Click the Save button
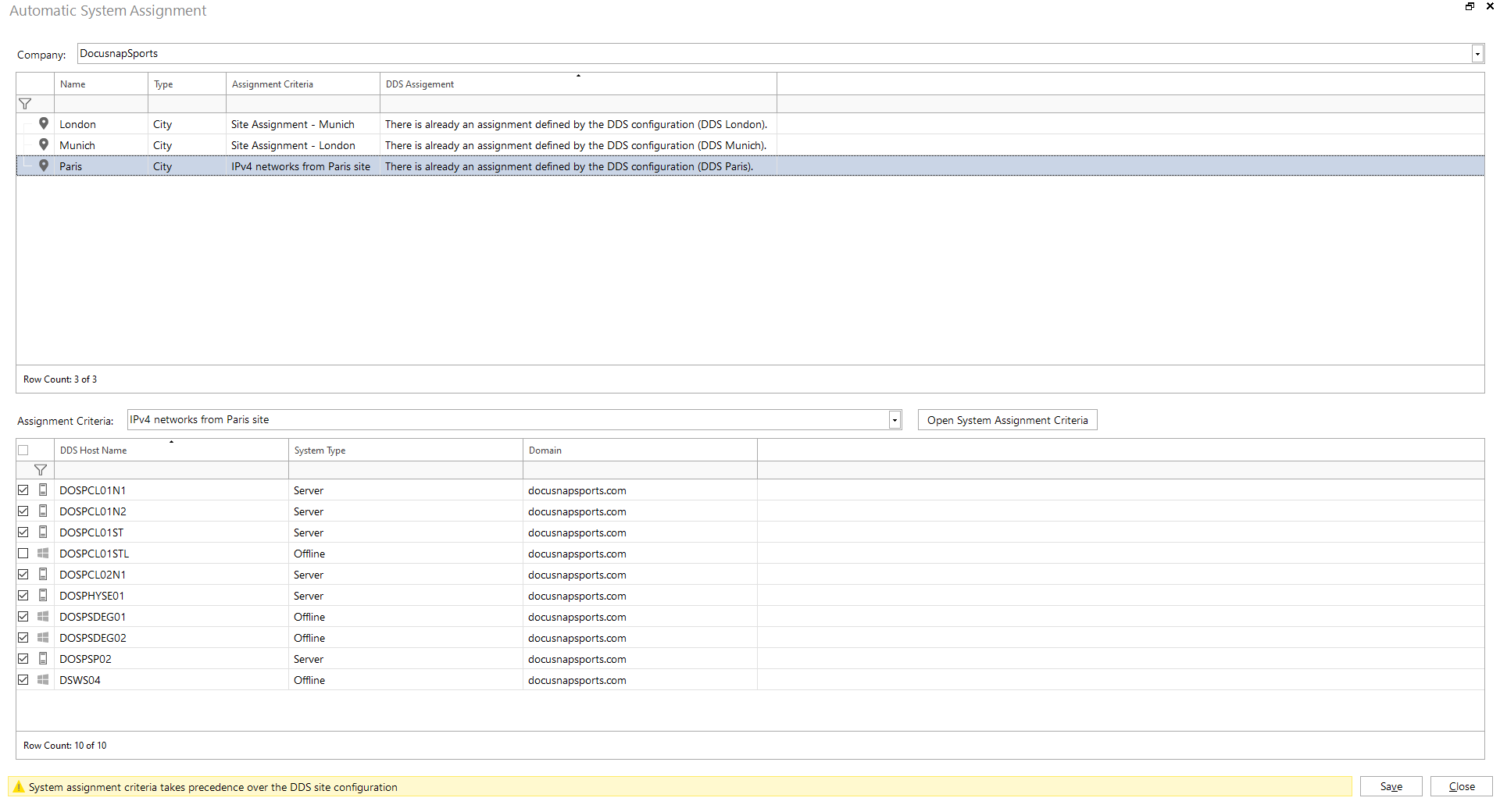 1391,786
